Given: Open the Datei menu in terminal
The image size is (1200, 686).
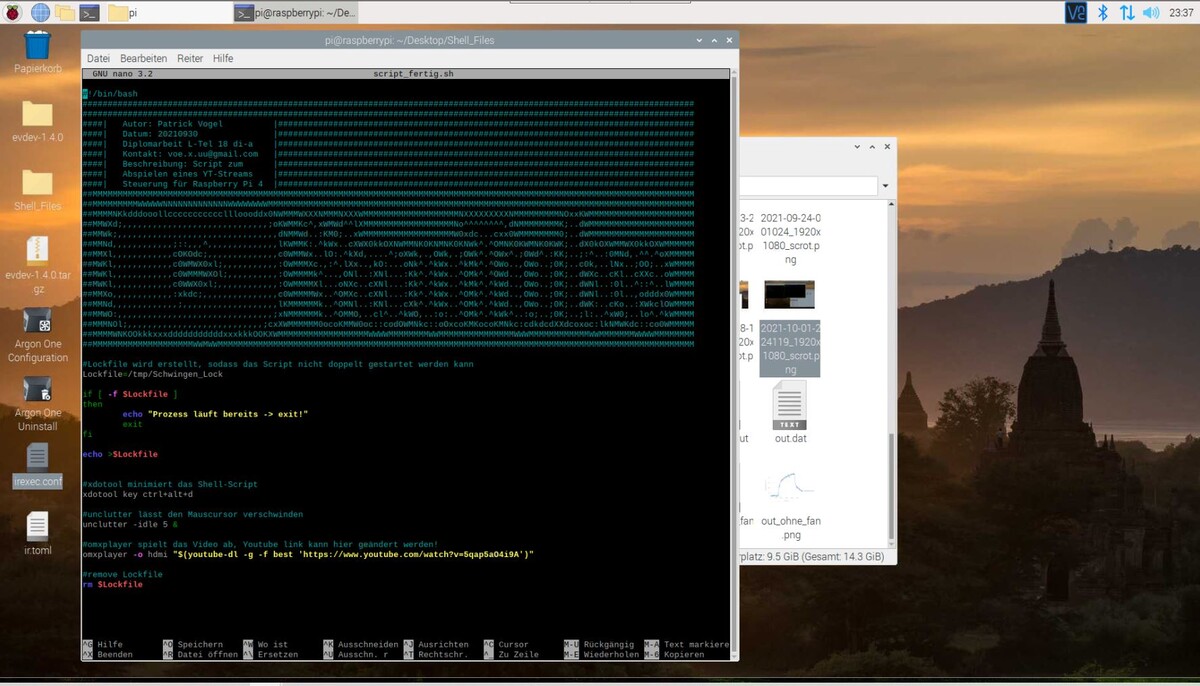Looking at the screenshot, I should click(98, 59).
